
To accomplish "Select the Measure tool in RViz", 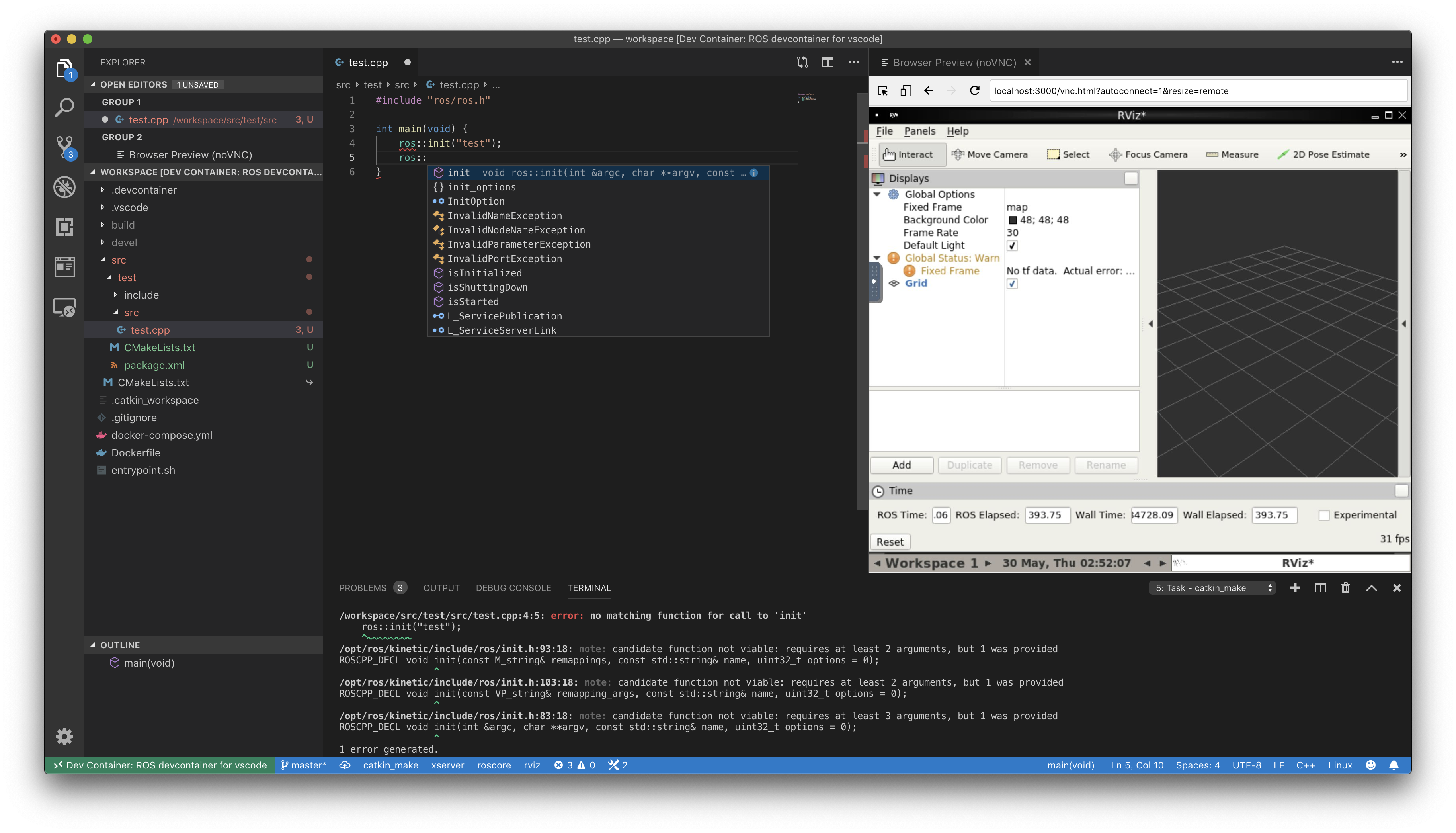I will pyautogui.click(x=1232, y=154).
